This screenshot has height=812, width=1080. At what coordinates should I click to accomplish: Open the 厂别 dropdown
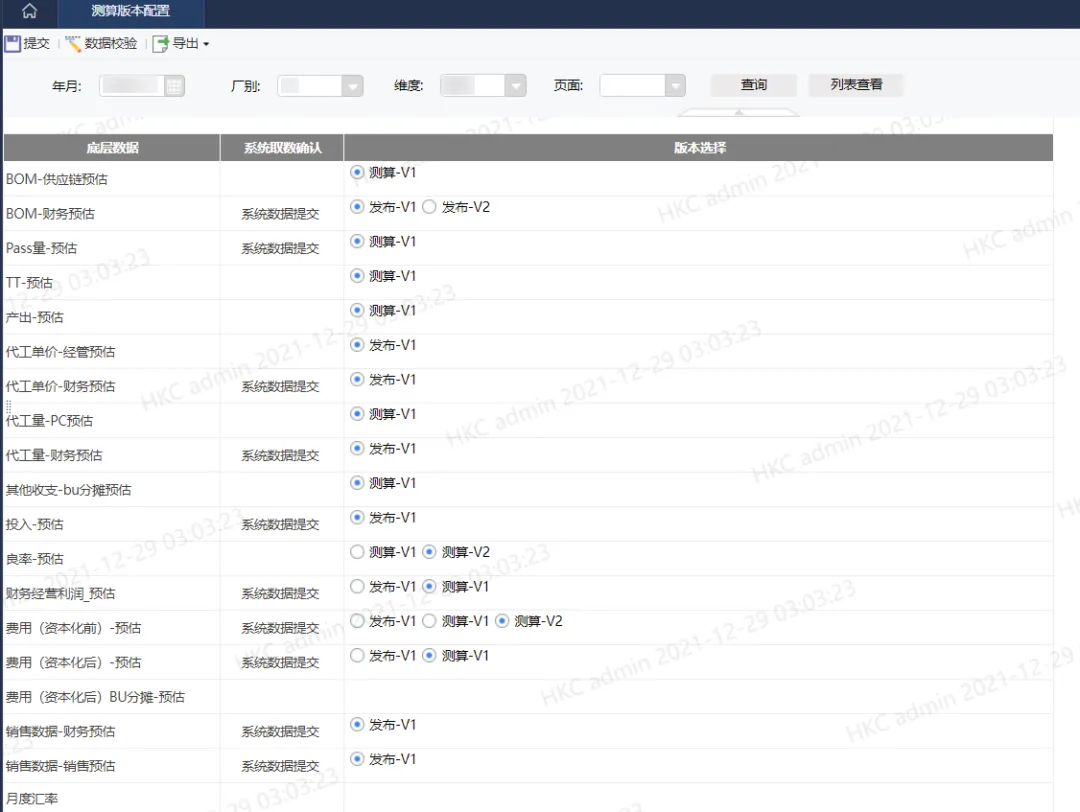click(x=353, y=86)
